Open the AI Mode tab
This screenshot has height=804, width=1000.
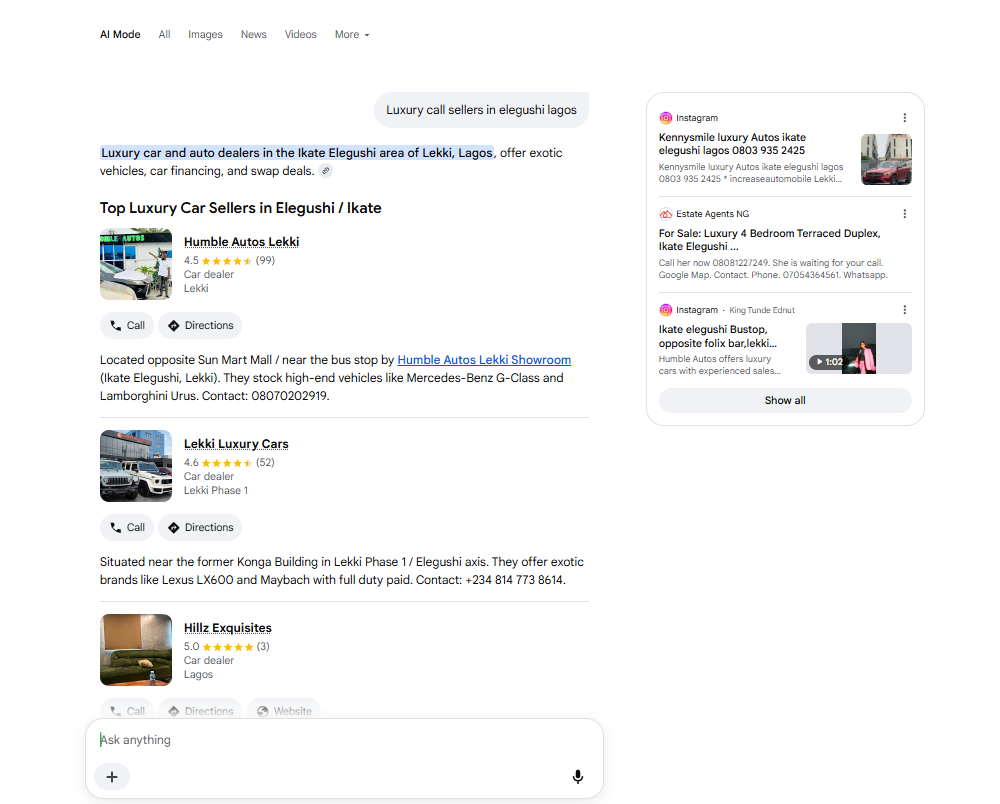coord(120,34)
